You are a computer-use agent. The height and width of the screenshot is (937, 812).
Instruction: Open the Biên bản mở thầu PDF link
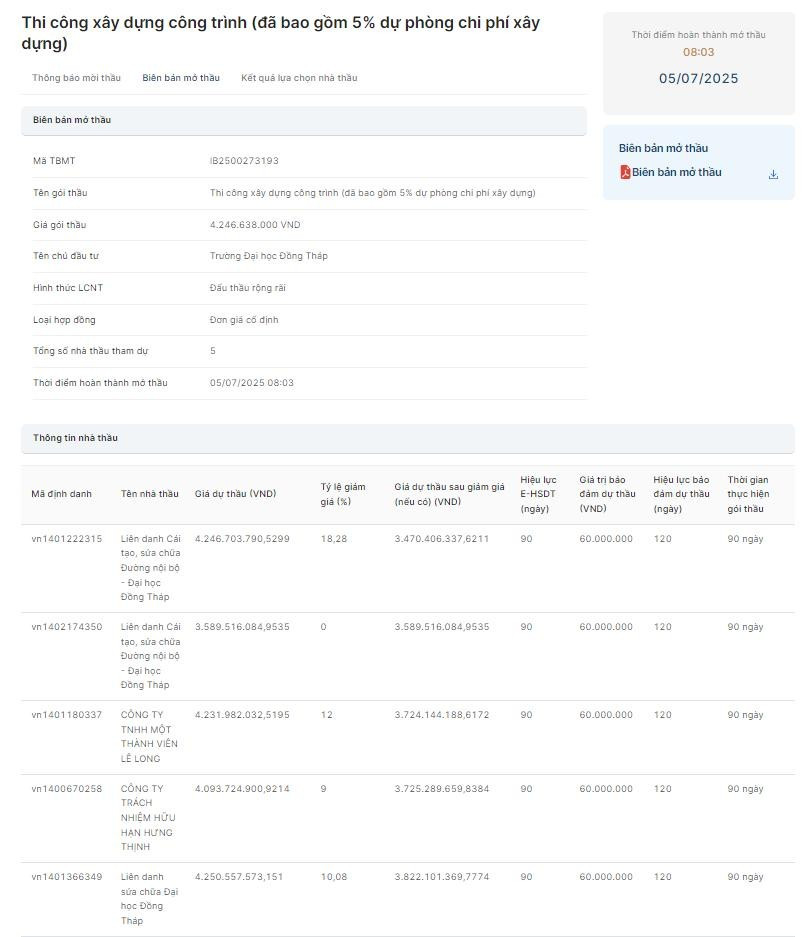pyautogui.click(x=676, y=172)
